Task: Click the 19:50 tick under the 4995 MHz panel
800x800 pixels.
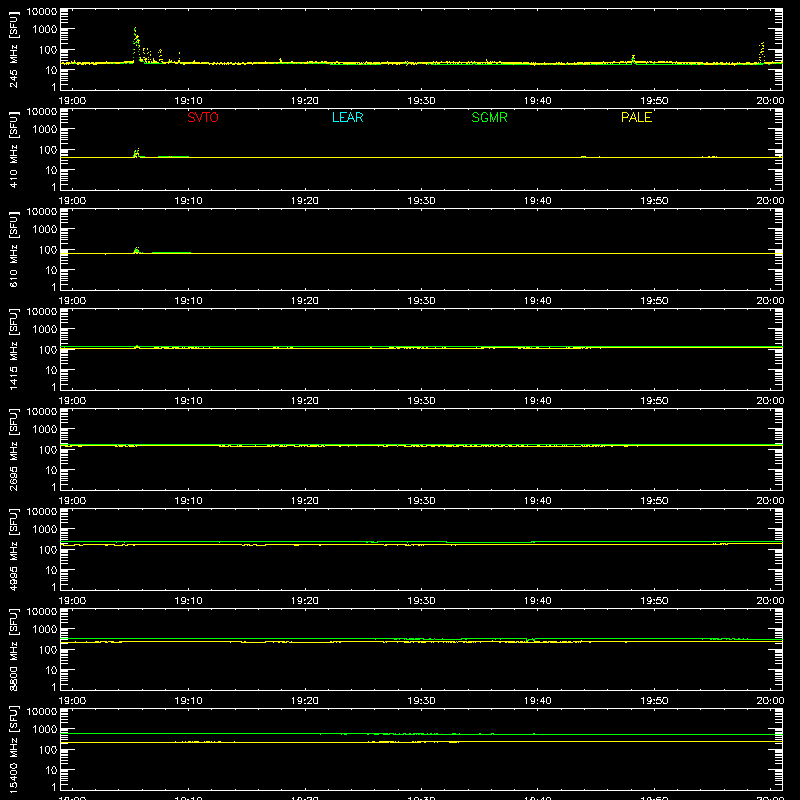Action: 654,601
